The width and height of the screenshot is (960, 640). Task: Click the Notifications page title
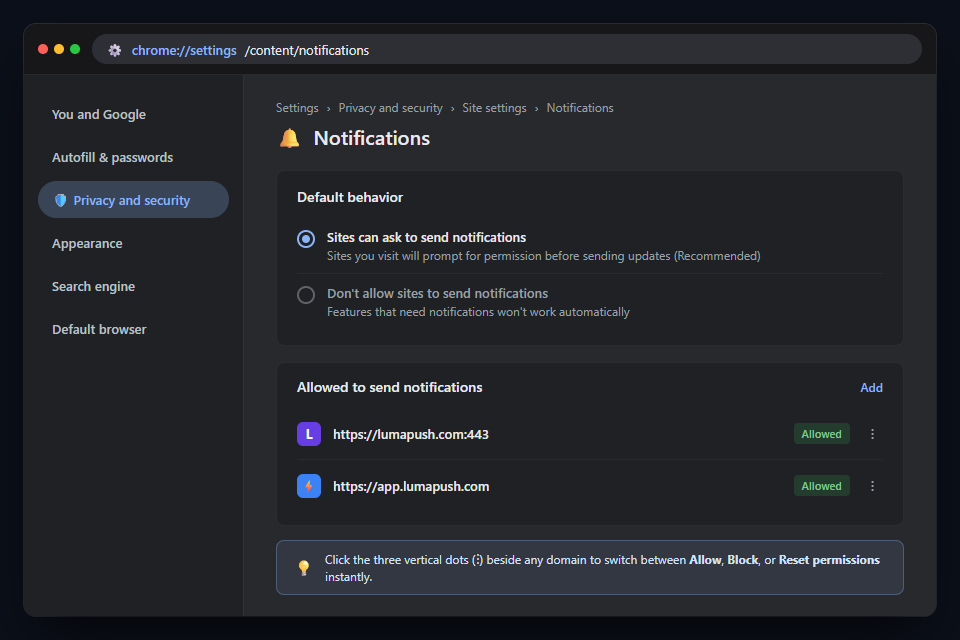tap(372, 138)
